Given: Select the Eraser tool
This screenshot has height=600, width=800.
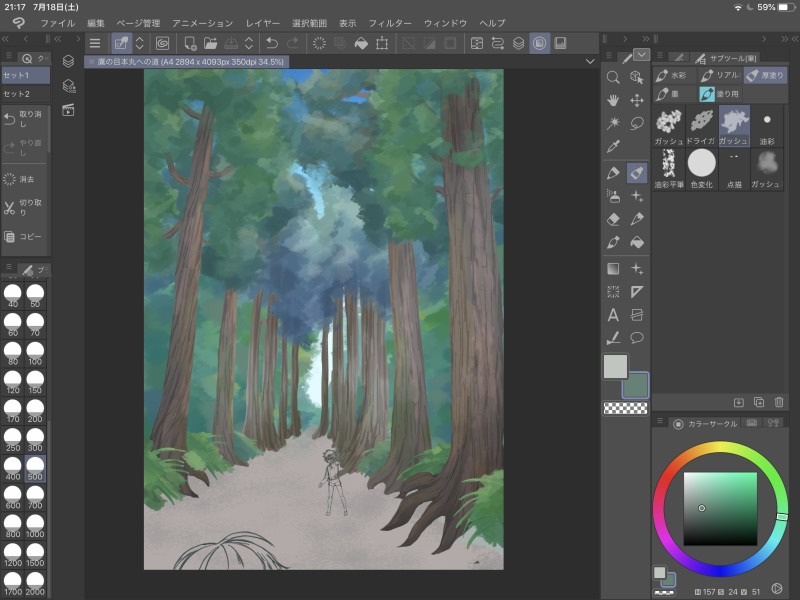Looking at the screenshot, I should 613,219.
